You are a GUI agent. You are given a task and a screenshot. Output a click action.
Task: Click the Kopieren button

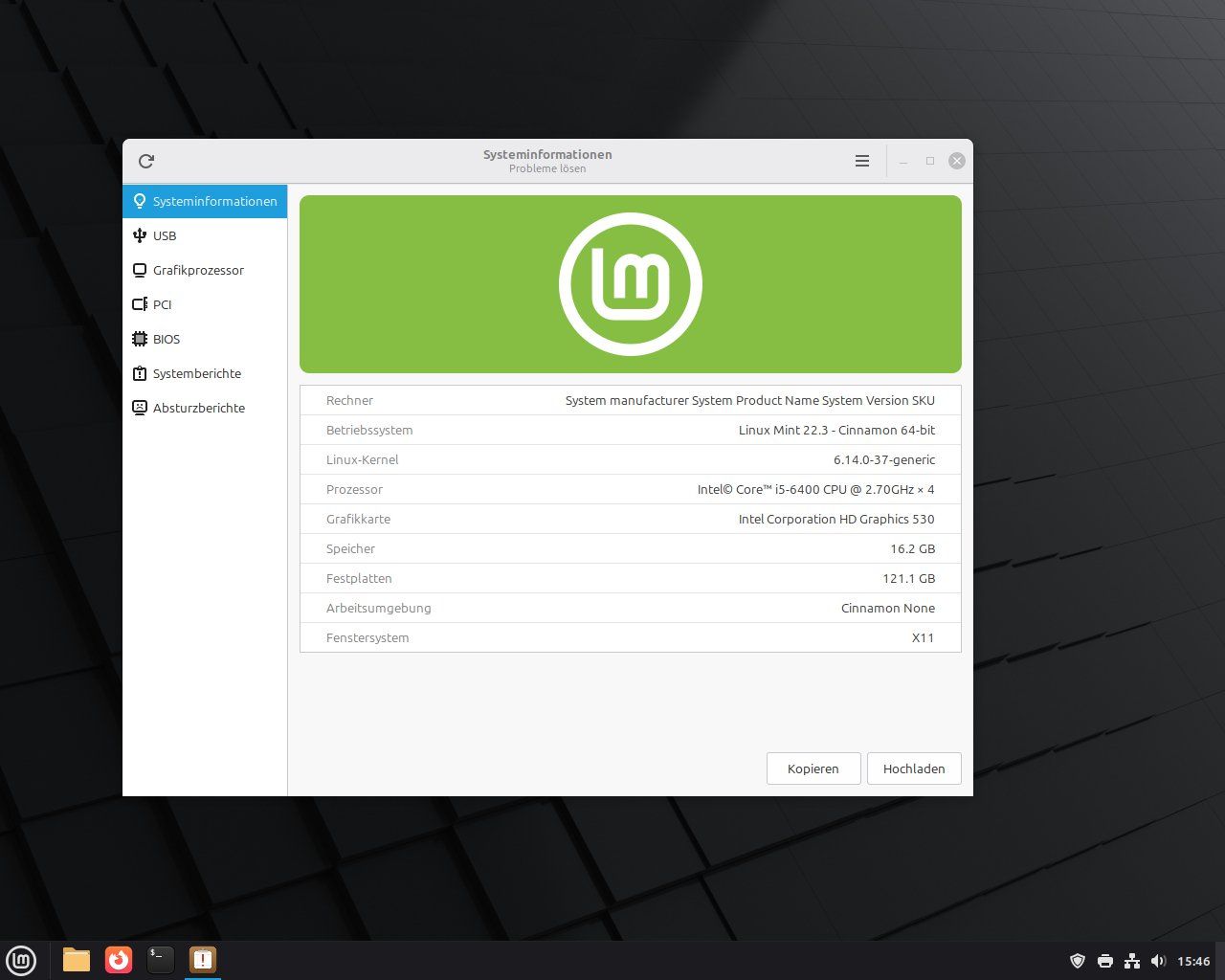813,768
